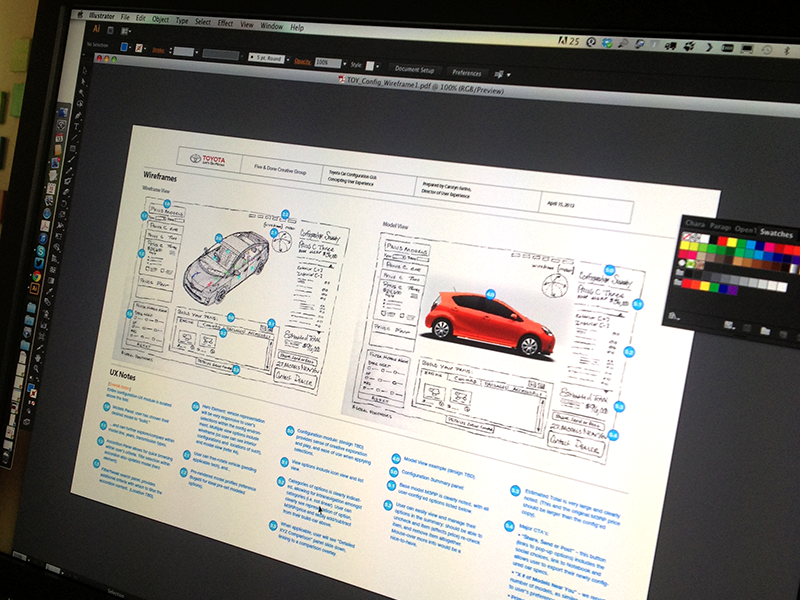
Task: Open the align options dropdown after Preferences
Action: (509, 75)
